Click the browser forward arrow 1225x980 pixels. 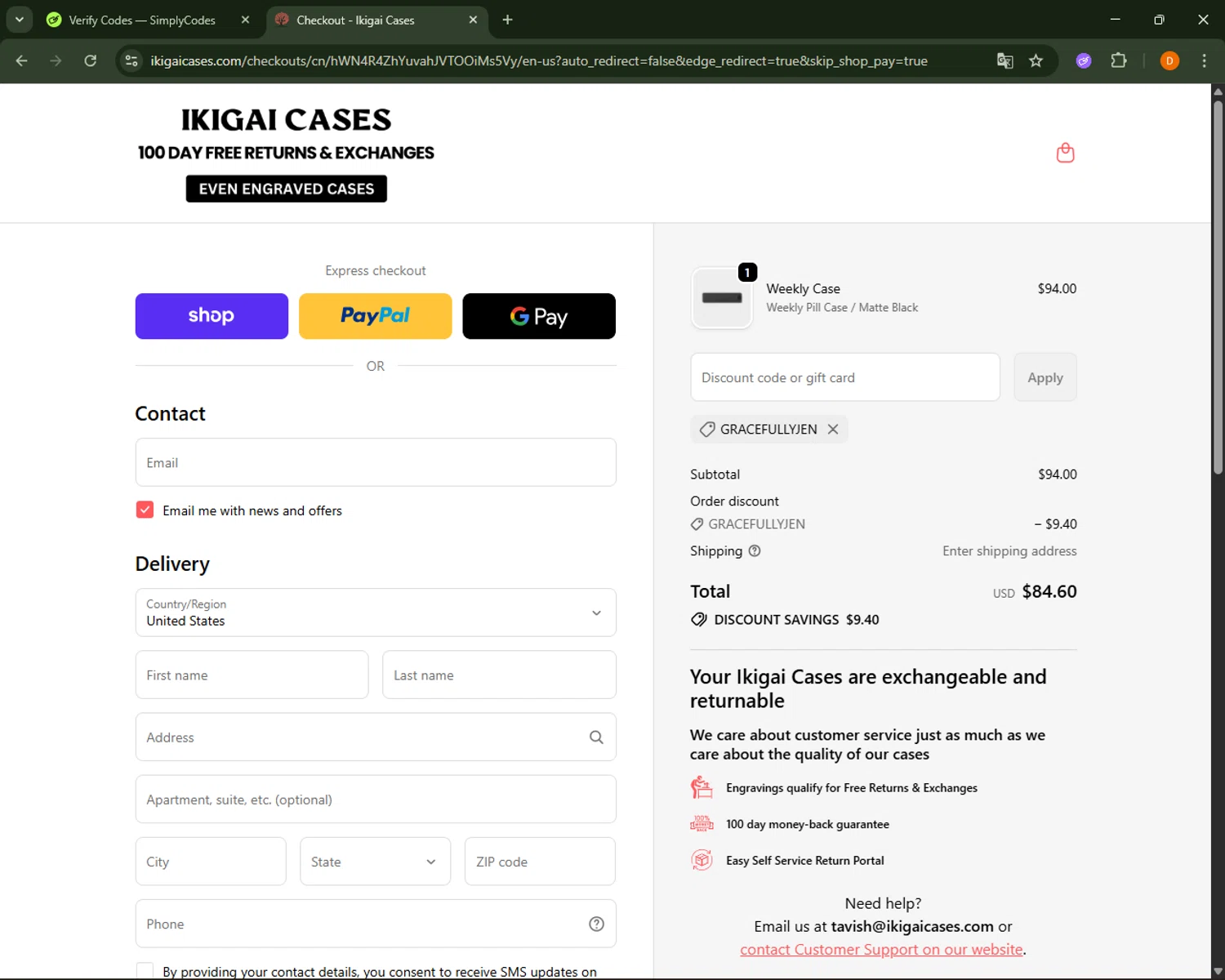point(56,60)
